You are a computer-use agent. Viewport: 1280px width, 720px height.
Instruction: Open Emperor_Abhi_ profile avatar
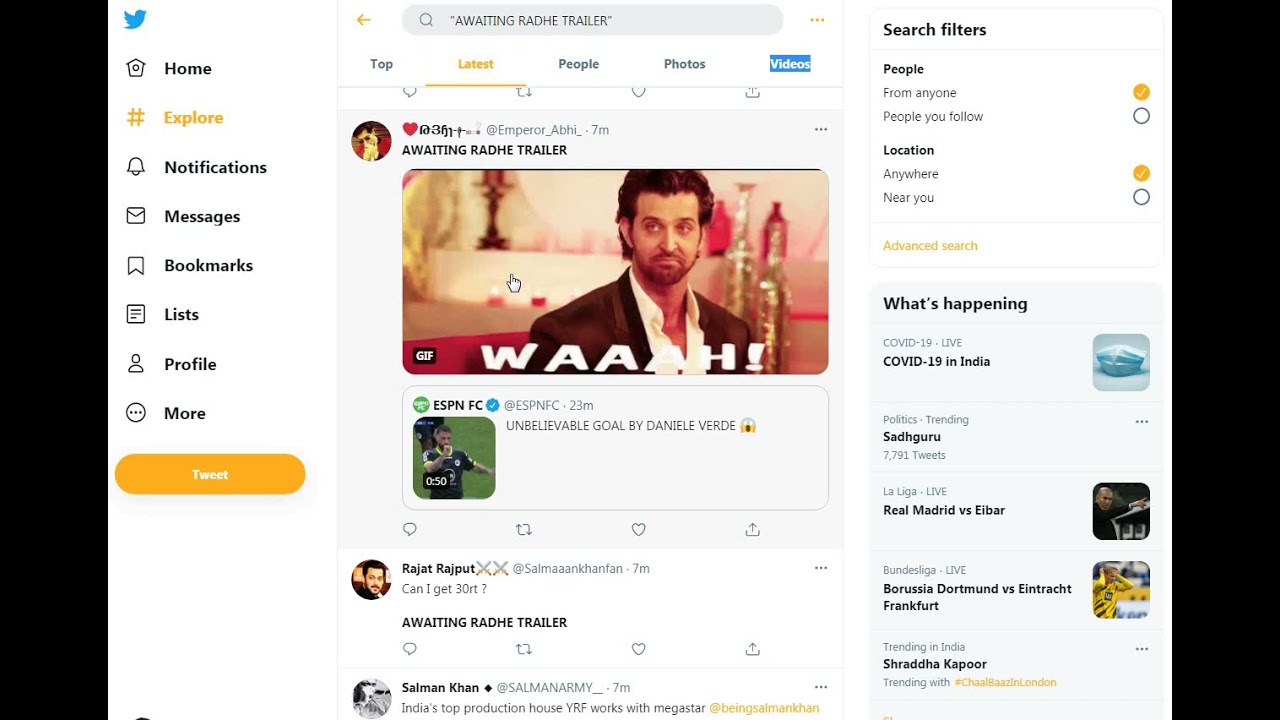click(371, 141)
